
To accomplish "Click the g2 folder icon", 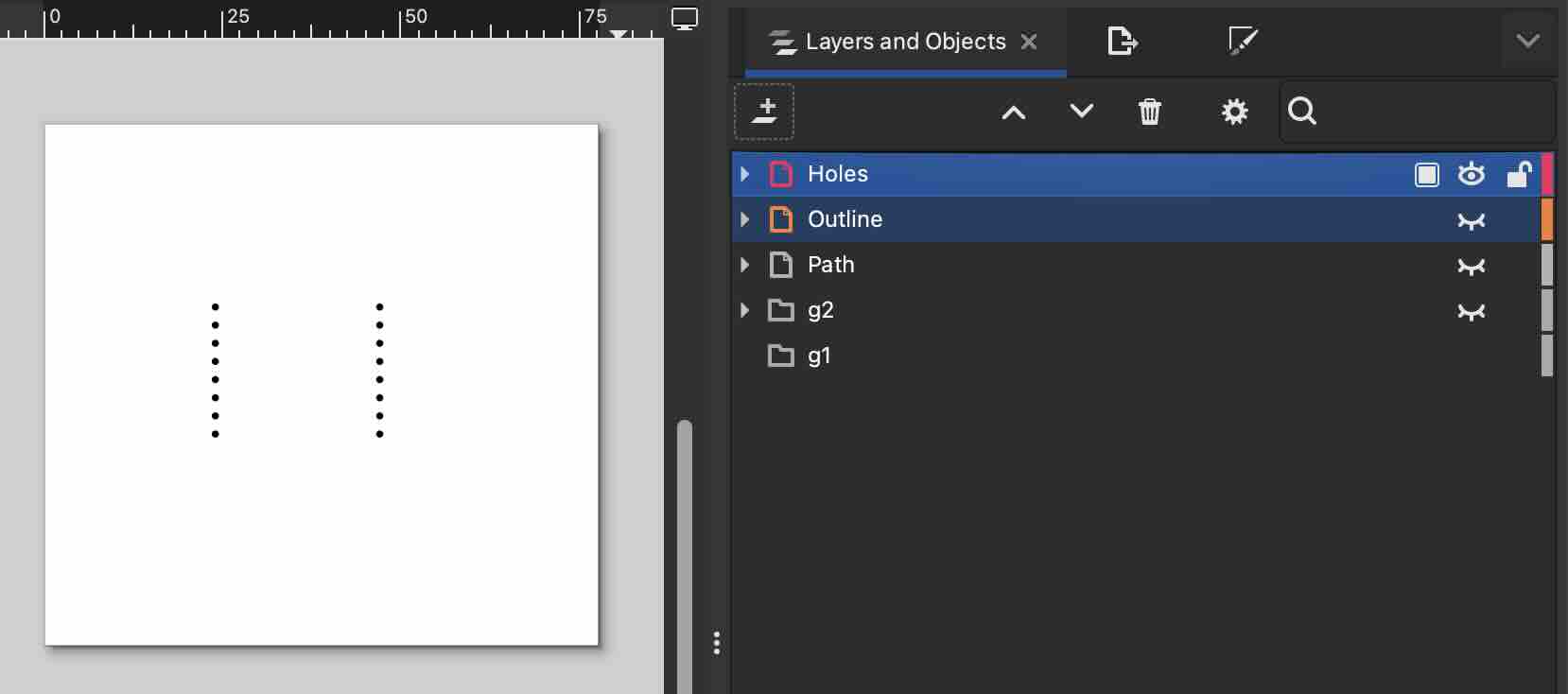I will pos(781,310).
